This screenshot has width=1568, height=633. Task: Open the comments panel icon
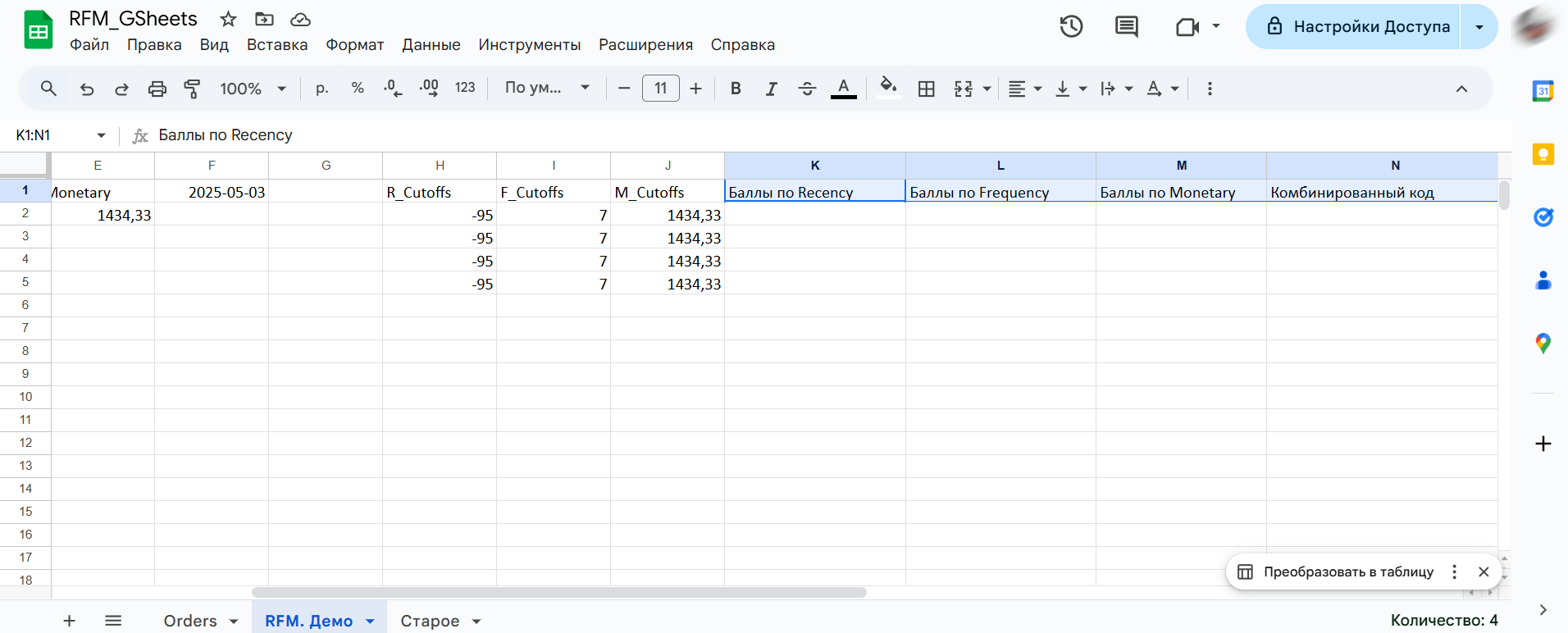point(1126,26)
